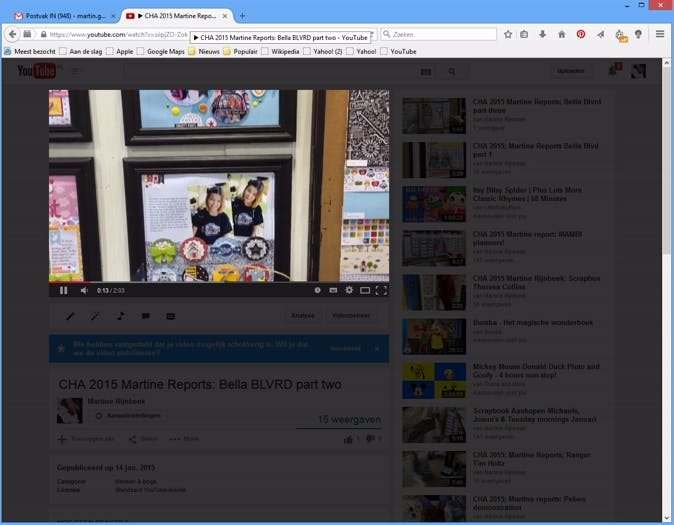Viewport: 674px width, 525px height.
Task: Open suggested video Ranger Tim Holtz
Action: coord(532,459)
